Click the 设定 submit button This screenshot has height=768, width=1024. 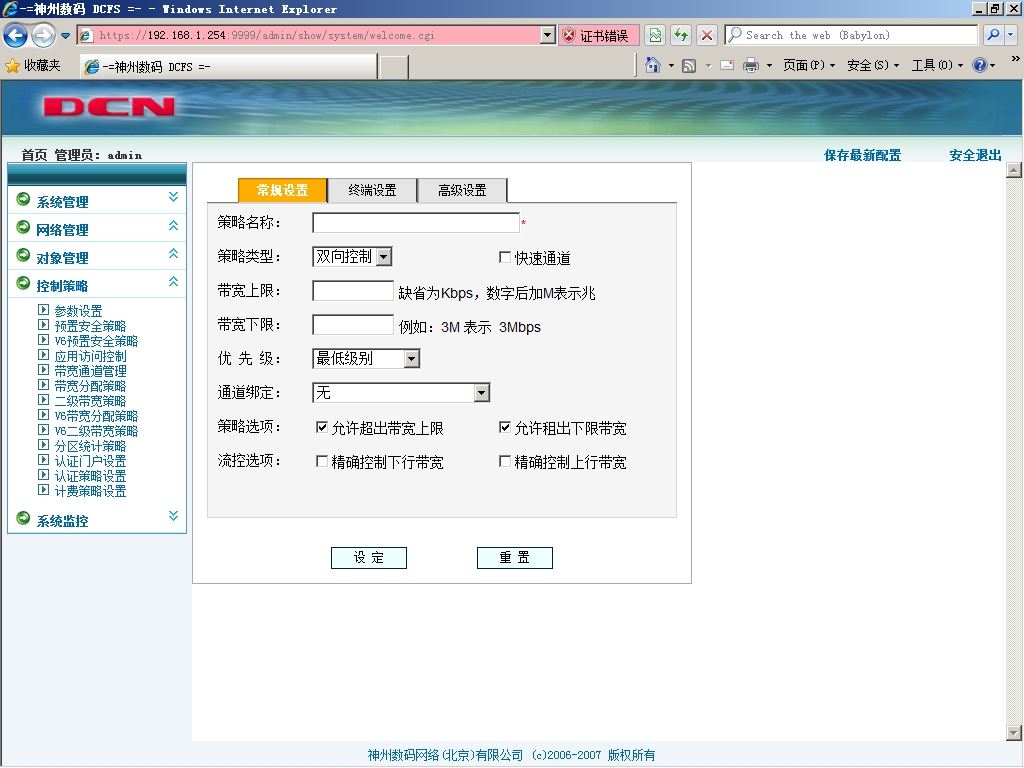pos(369,558)
